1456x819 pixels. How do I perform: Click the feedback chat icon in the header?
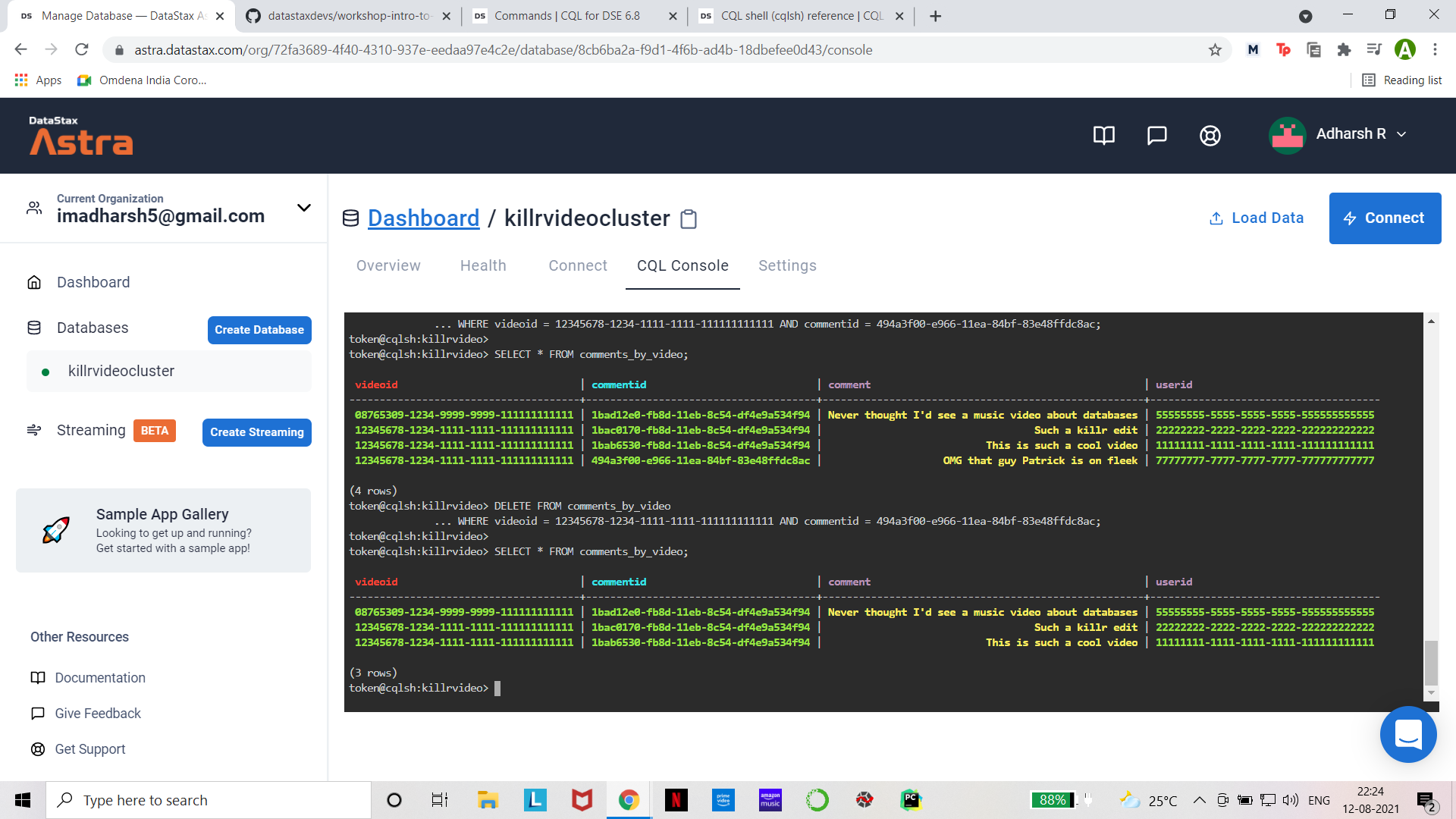click(x=1156, y=136)
